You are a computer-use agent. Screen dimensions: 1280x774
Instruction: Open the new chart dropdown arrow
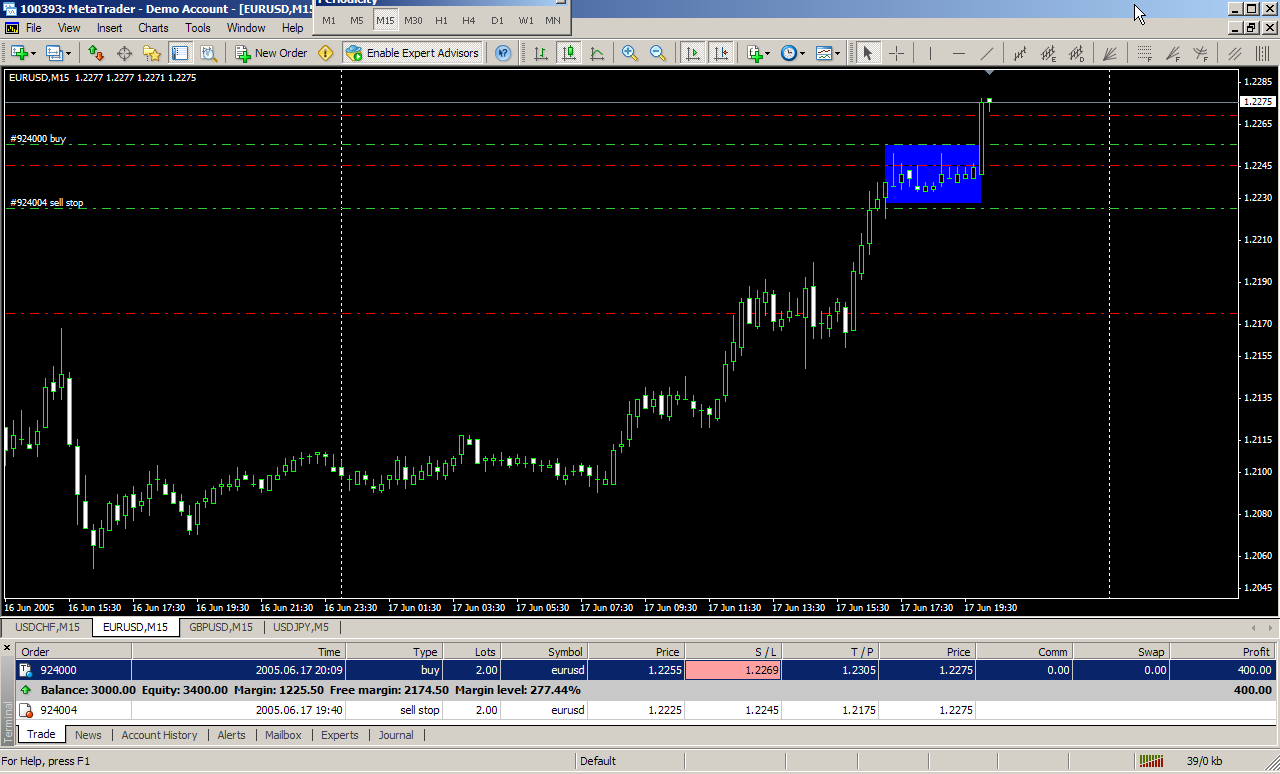(x=33, y=53)
